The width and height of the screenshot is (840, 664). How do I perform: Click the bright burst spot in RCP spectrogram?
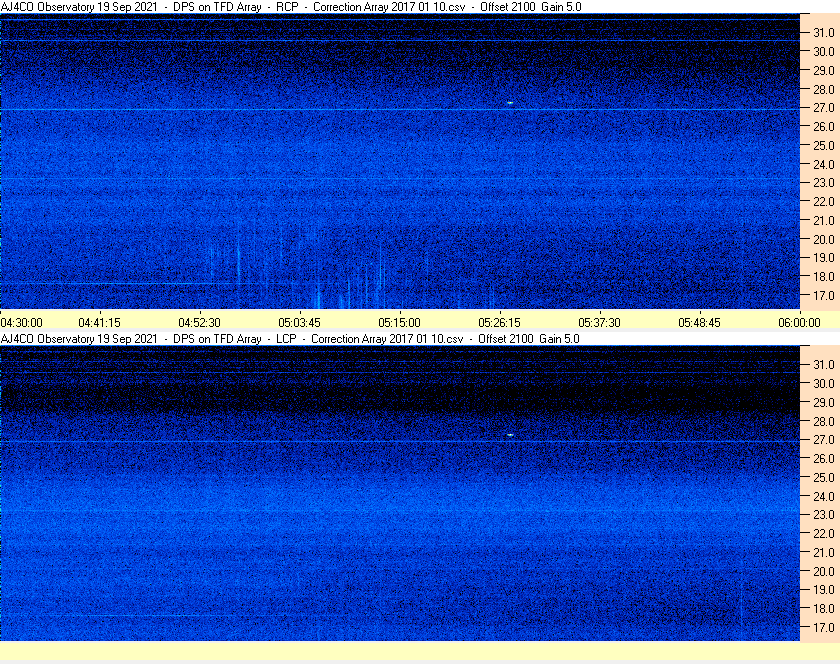coord(510,102)
